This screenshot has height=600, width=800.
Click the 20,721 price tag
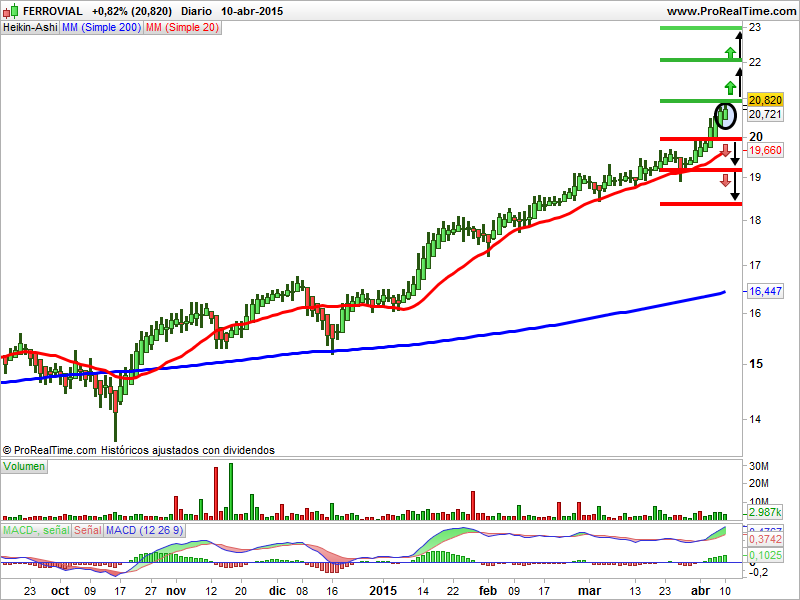765,114
